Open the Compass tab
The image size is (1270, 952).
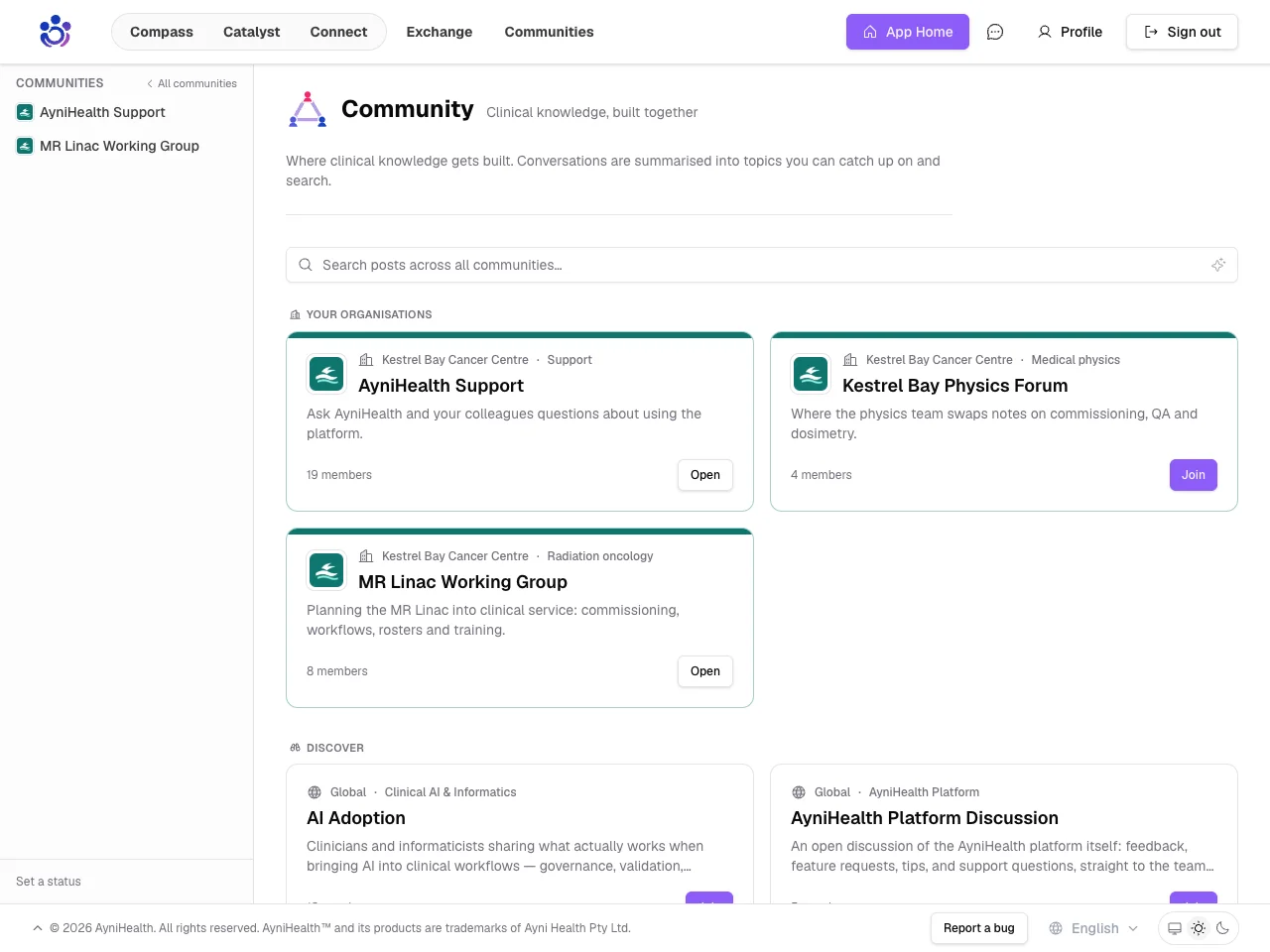(x=162, y=32)
